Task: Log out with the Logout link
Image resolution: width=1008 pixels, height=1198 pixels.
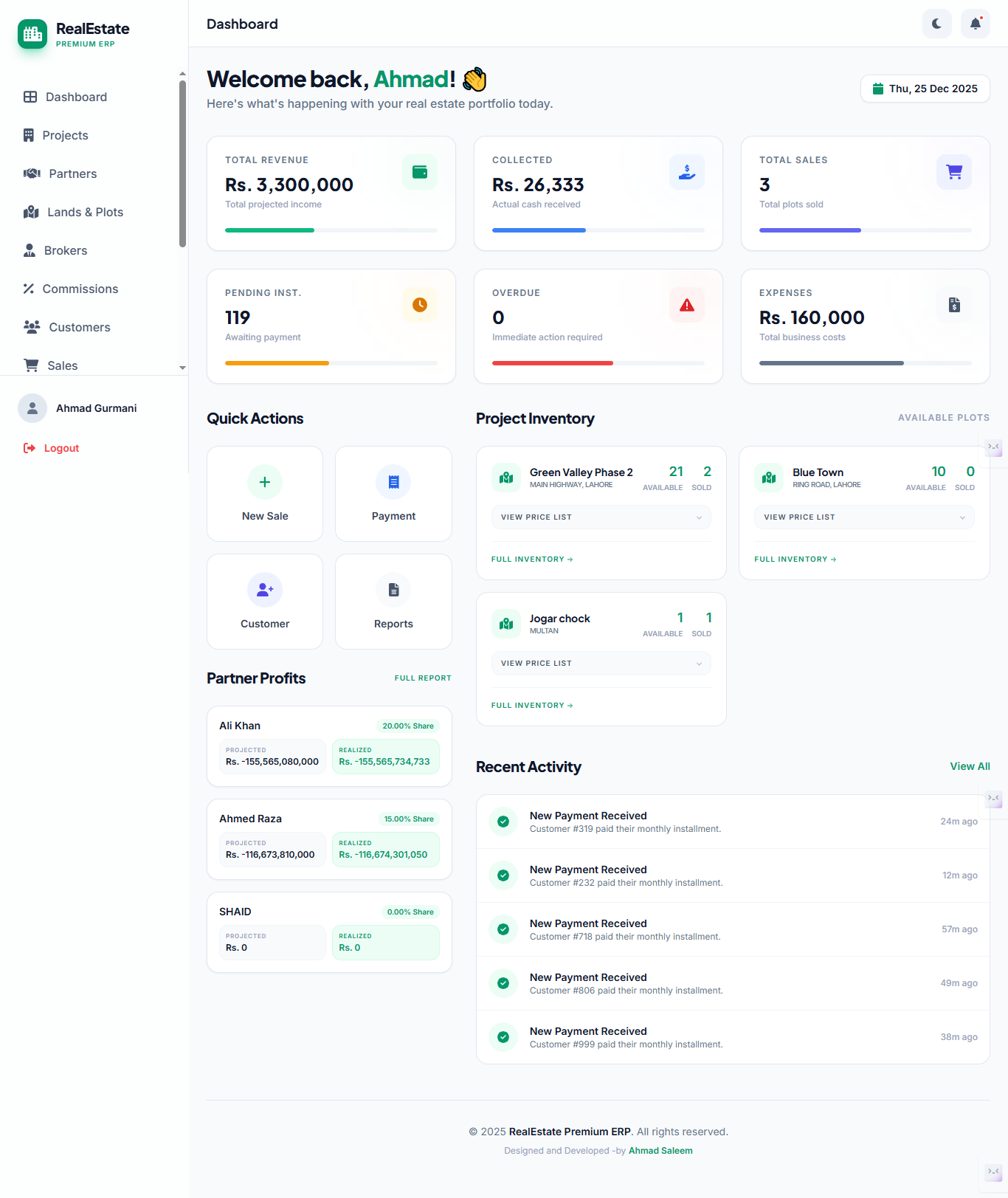Action: click(x=51, y=448)
